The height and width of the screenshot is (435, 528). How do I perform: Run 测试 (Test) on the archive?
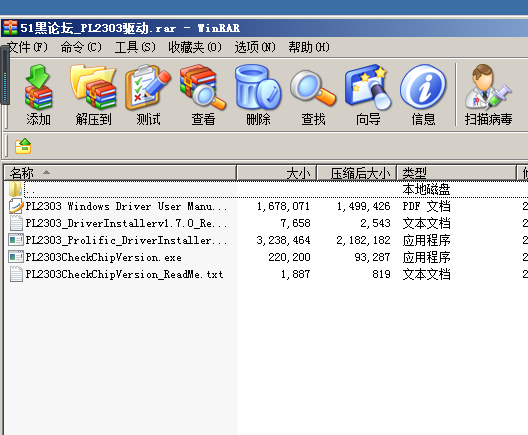[148, 94]
